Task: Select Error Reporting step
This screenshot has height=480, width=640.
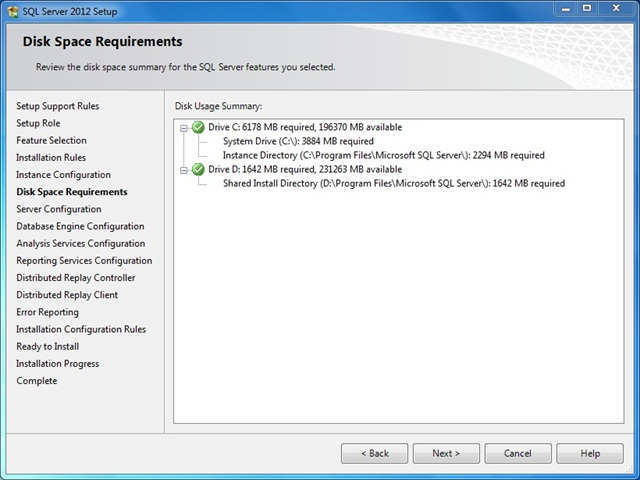Action: [x=47, y=312]
